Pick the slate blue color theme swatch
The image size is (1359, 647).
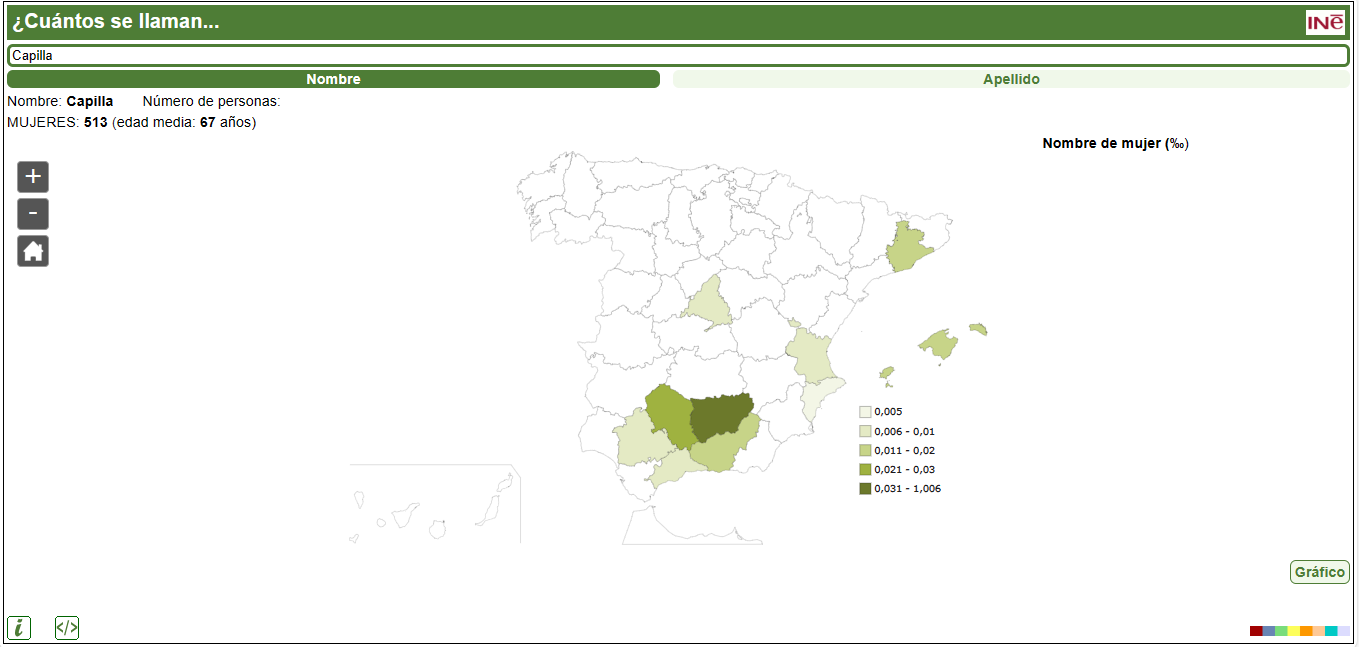pos(1269,631)
